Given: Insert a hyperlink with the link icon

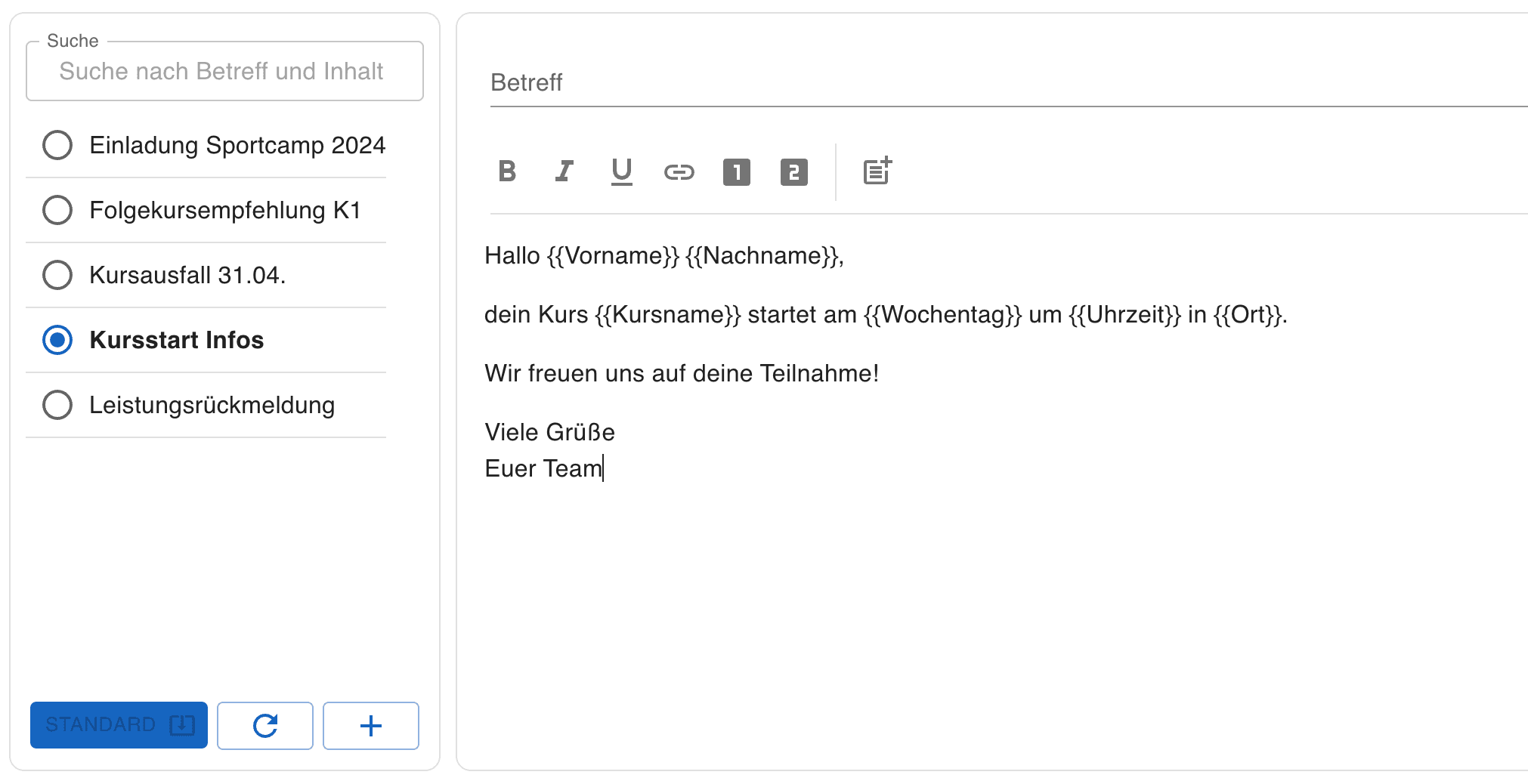Looking at the screenshot, I should point(679,172).
